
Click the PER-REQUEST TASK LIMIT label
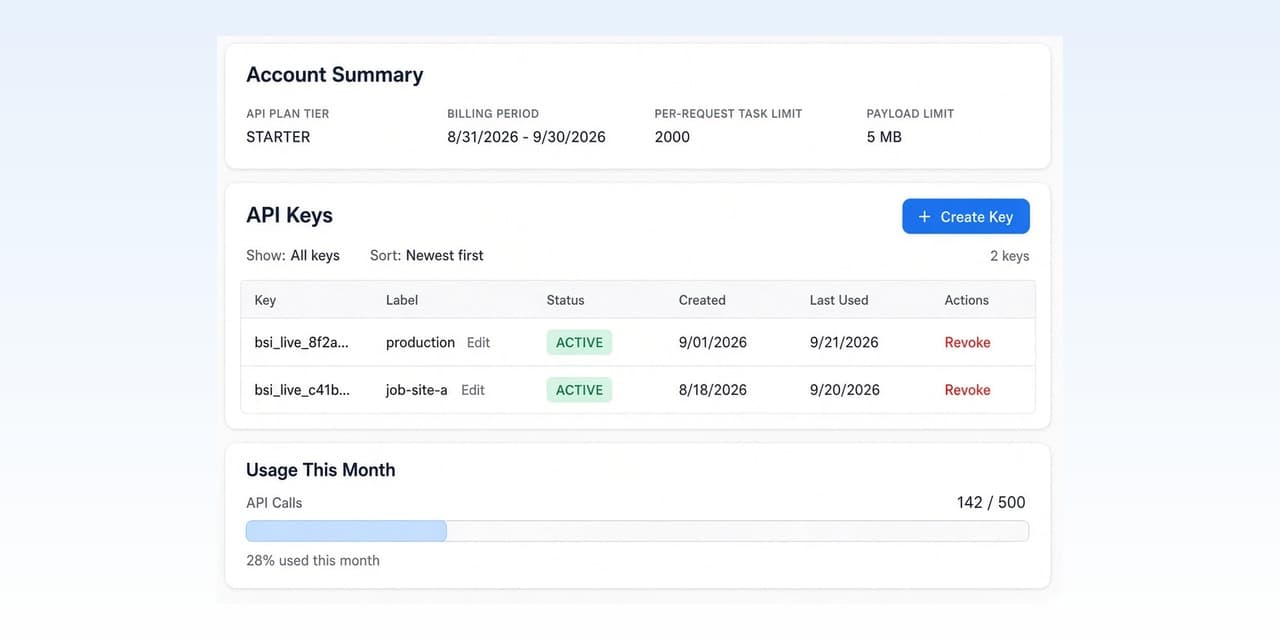[729, 114]
